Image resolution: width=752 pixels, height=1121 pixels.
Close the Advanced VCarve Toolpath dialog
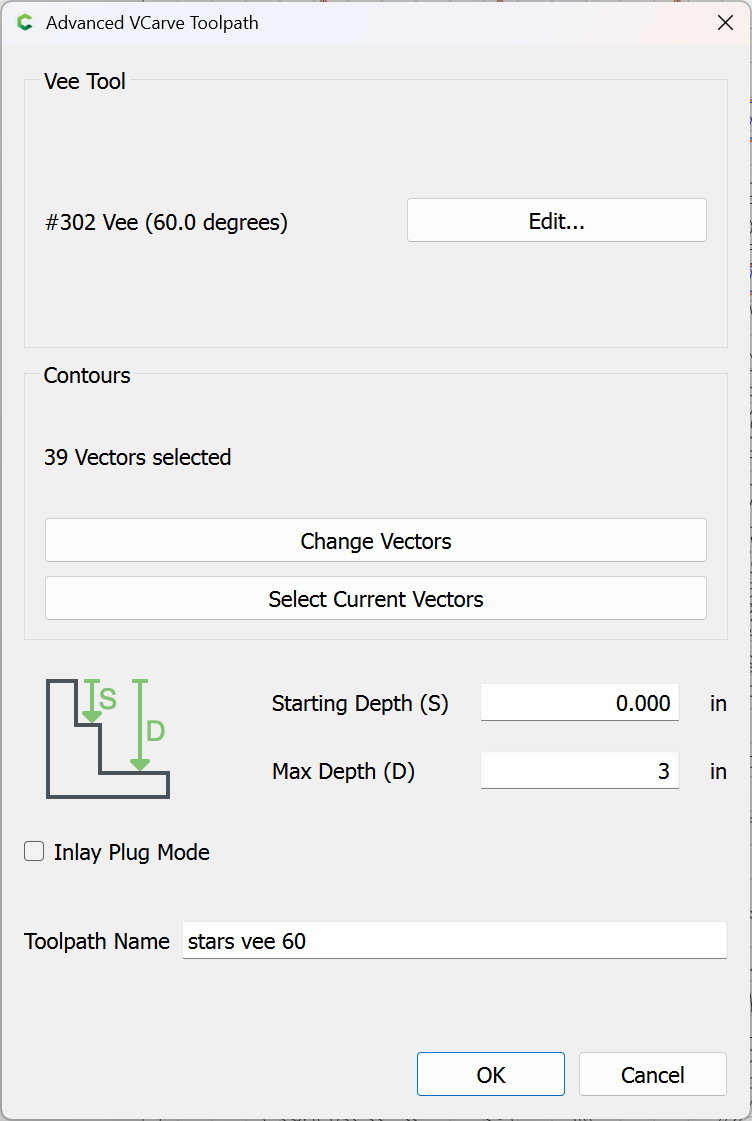[x=725, y=23]
